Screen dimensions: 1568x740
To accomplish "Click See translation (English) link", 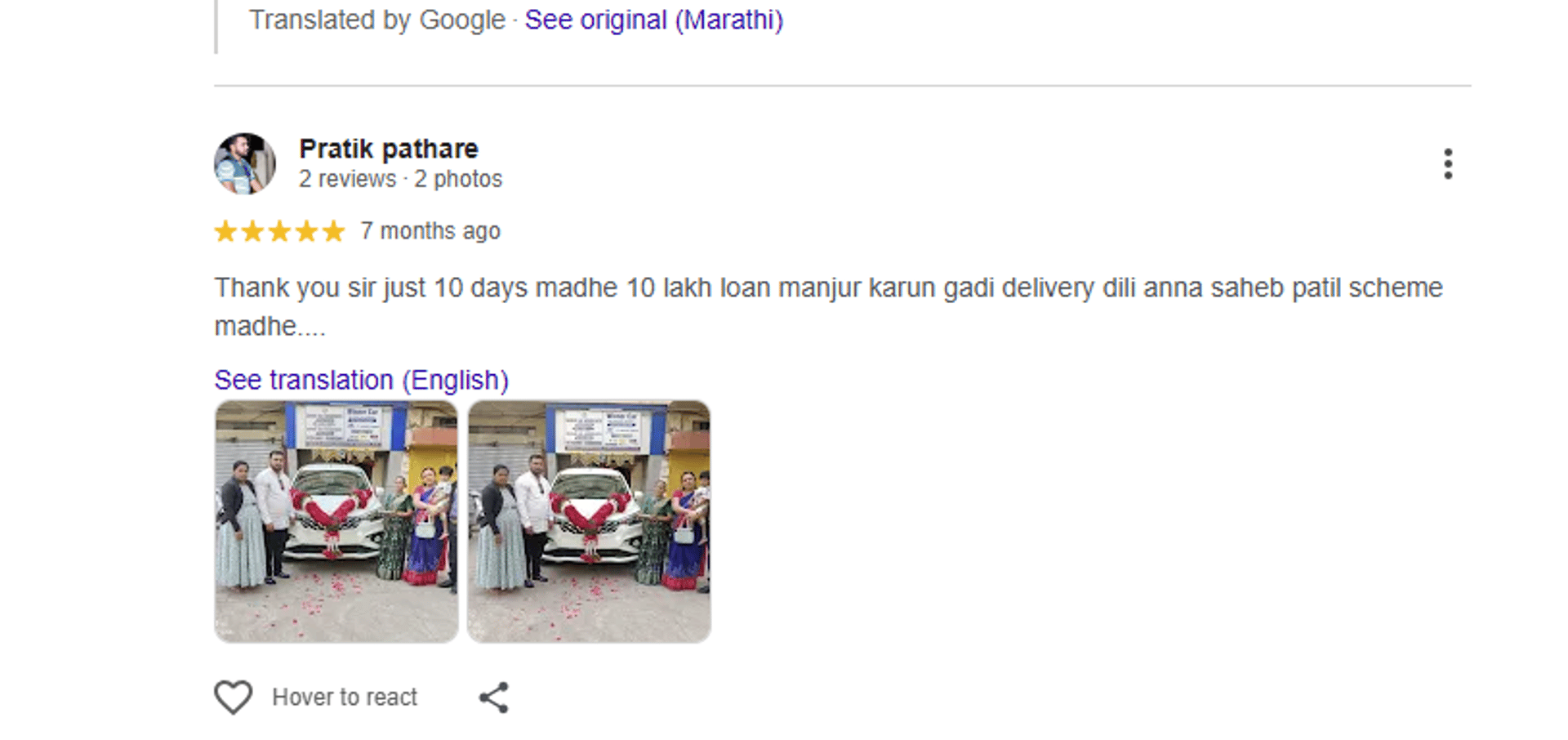I will [x=361, y=380].
